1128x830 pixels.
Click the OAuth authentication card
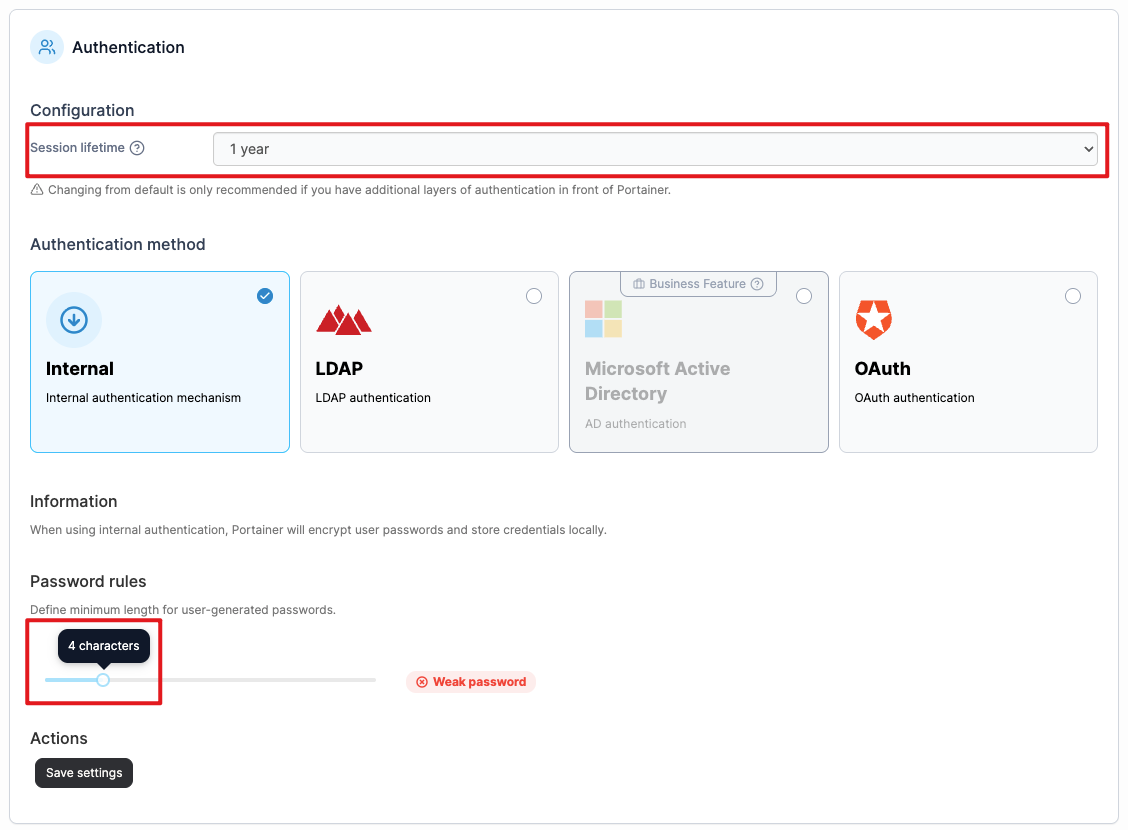click(968, 362)
